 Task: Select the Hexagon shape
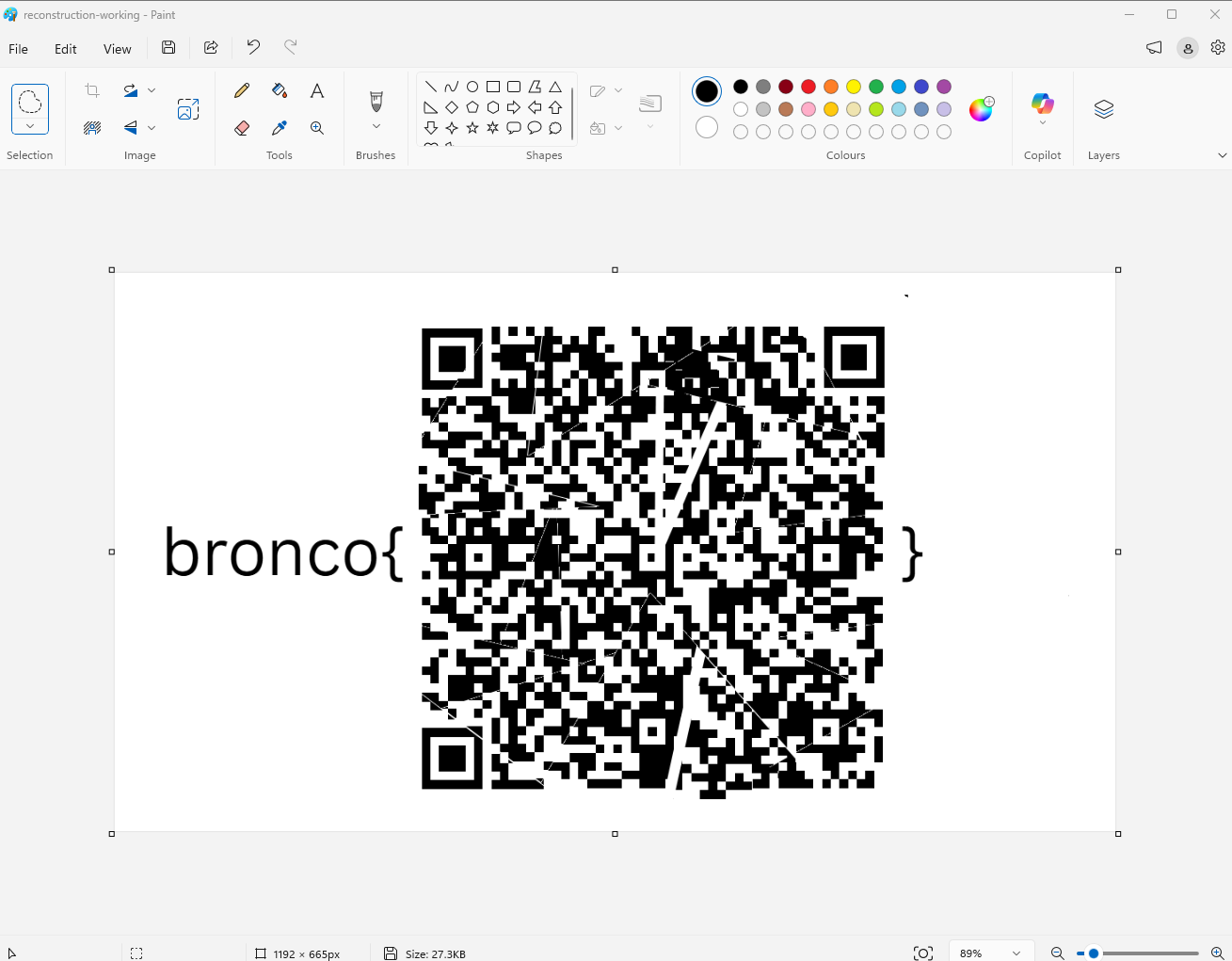click(x=493, y=107)
